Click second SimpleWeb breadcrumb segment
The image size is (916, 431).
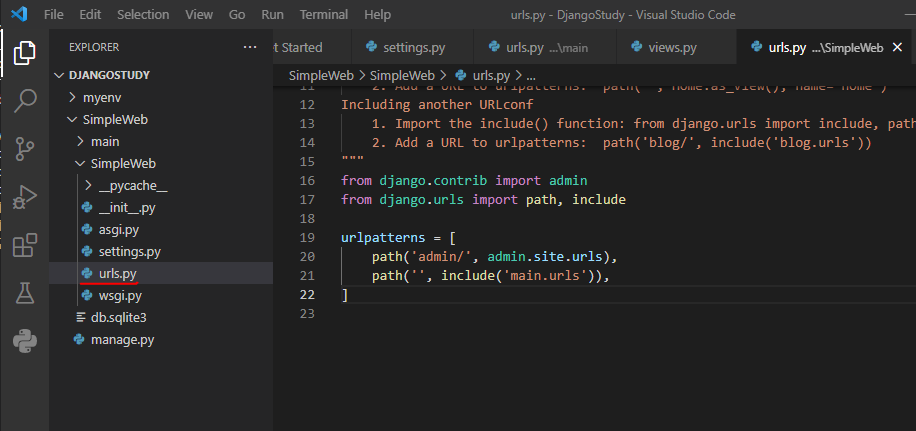tap(402, 75)
